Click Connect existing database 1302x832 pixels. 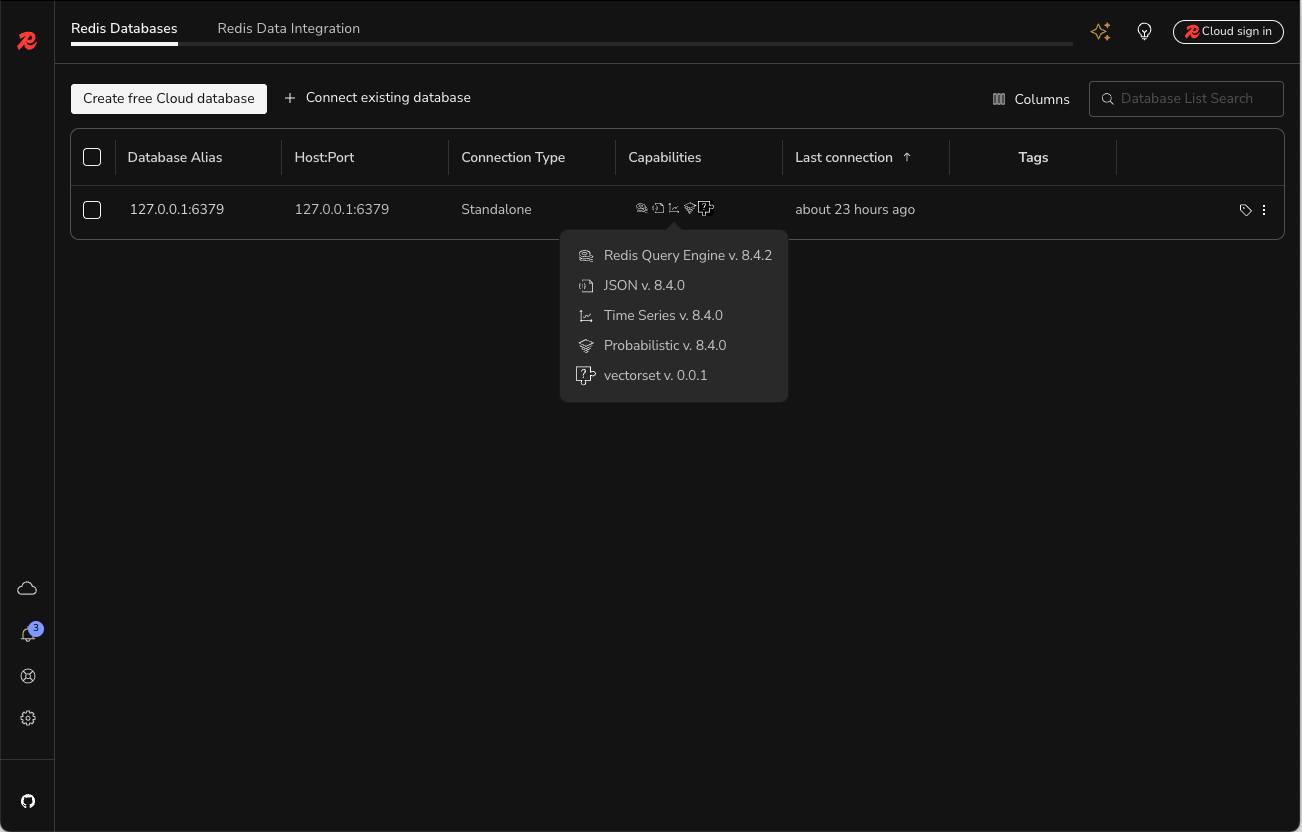pyautogui.click(x=378, y=98)
